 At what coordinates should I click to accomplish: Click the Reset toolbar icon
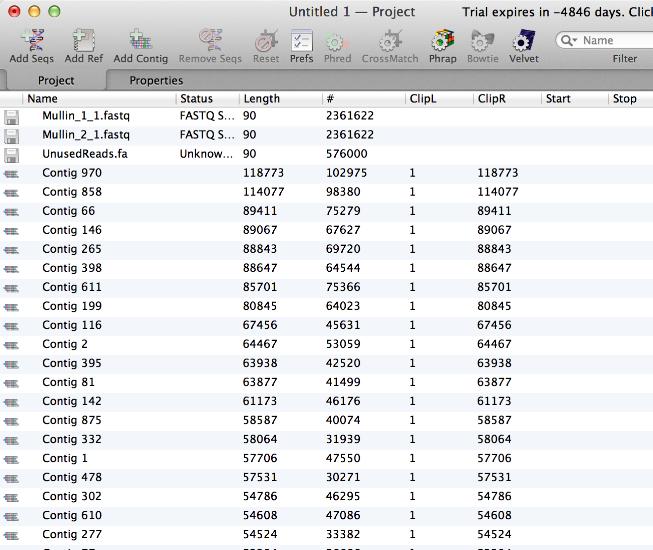point(266,40)
